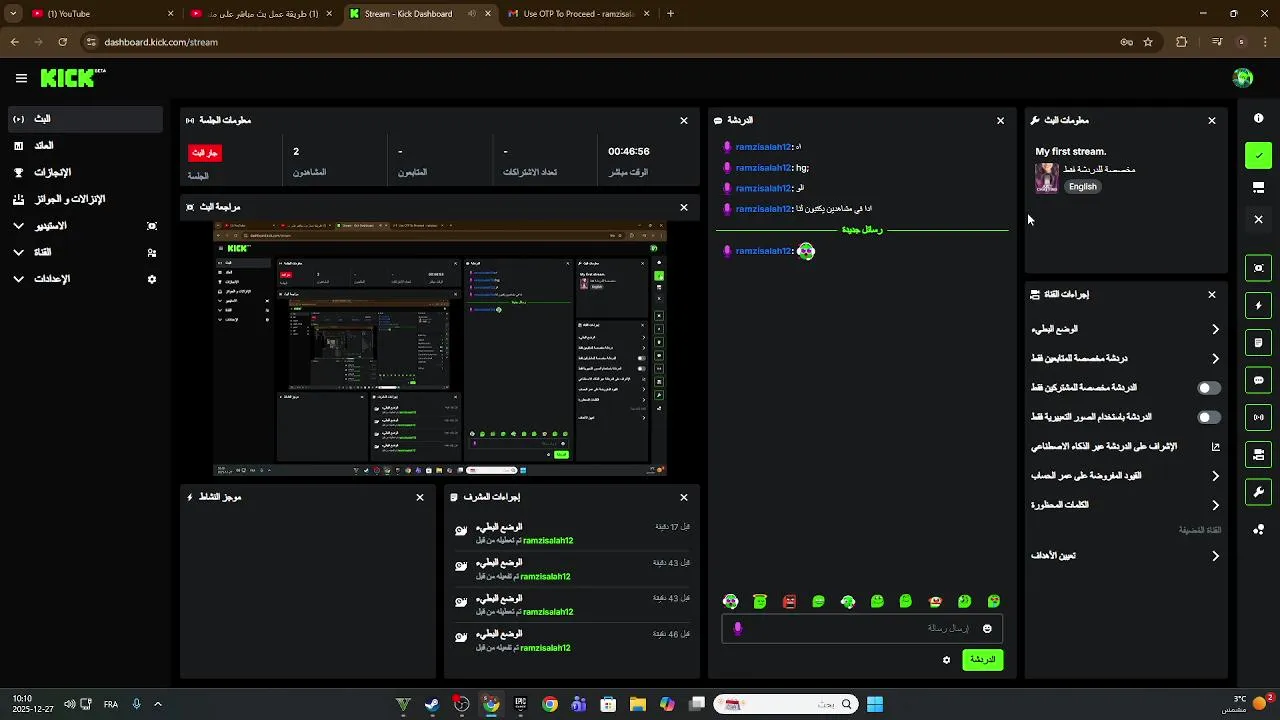
Task: Click ramzisalah12 link in 17-minute moderator action
Action: pyautogui.click(x=548, y=541)
